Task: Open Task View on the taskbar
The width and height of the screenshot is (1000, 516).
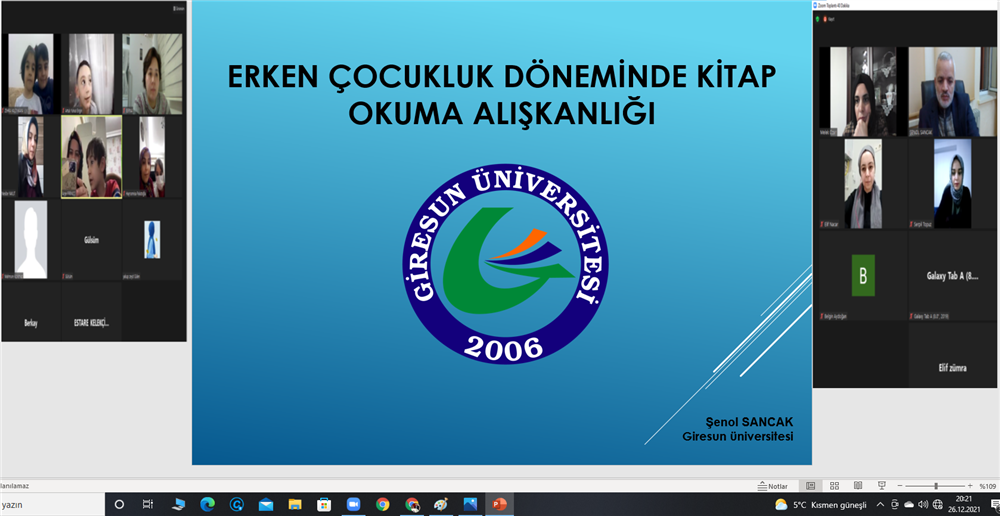Action: [147, 505]
